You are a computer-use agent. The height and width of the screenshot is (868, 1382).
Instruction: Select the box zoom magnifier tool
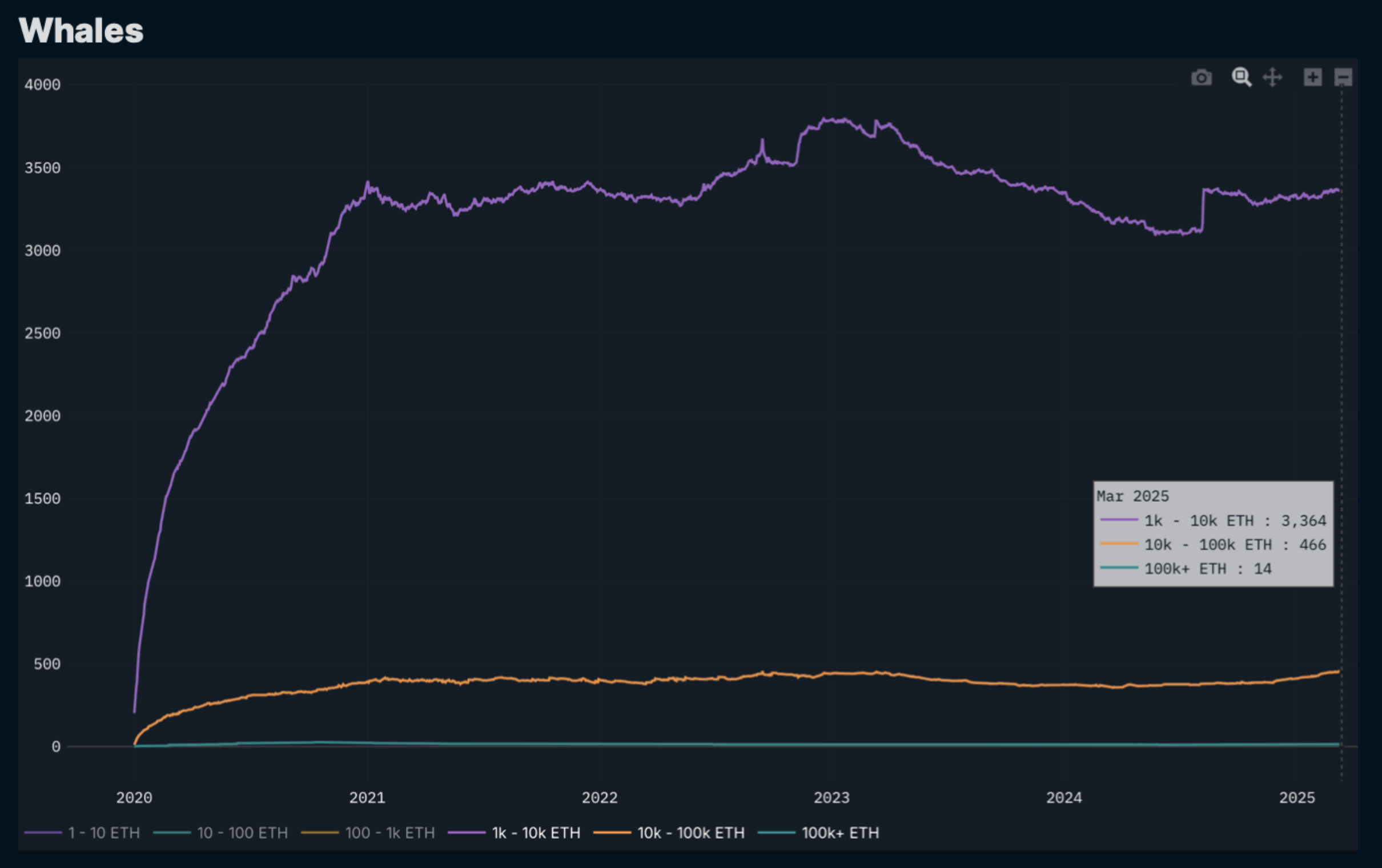1241,77
